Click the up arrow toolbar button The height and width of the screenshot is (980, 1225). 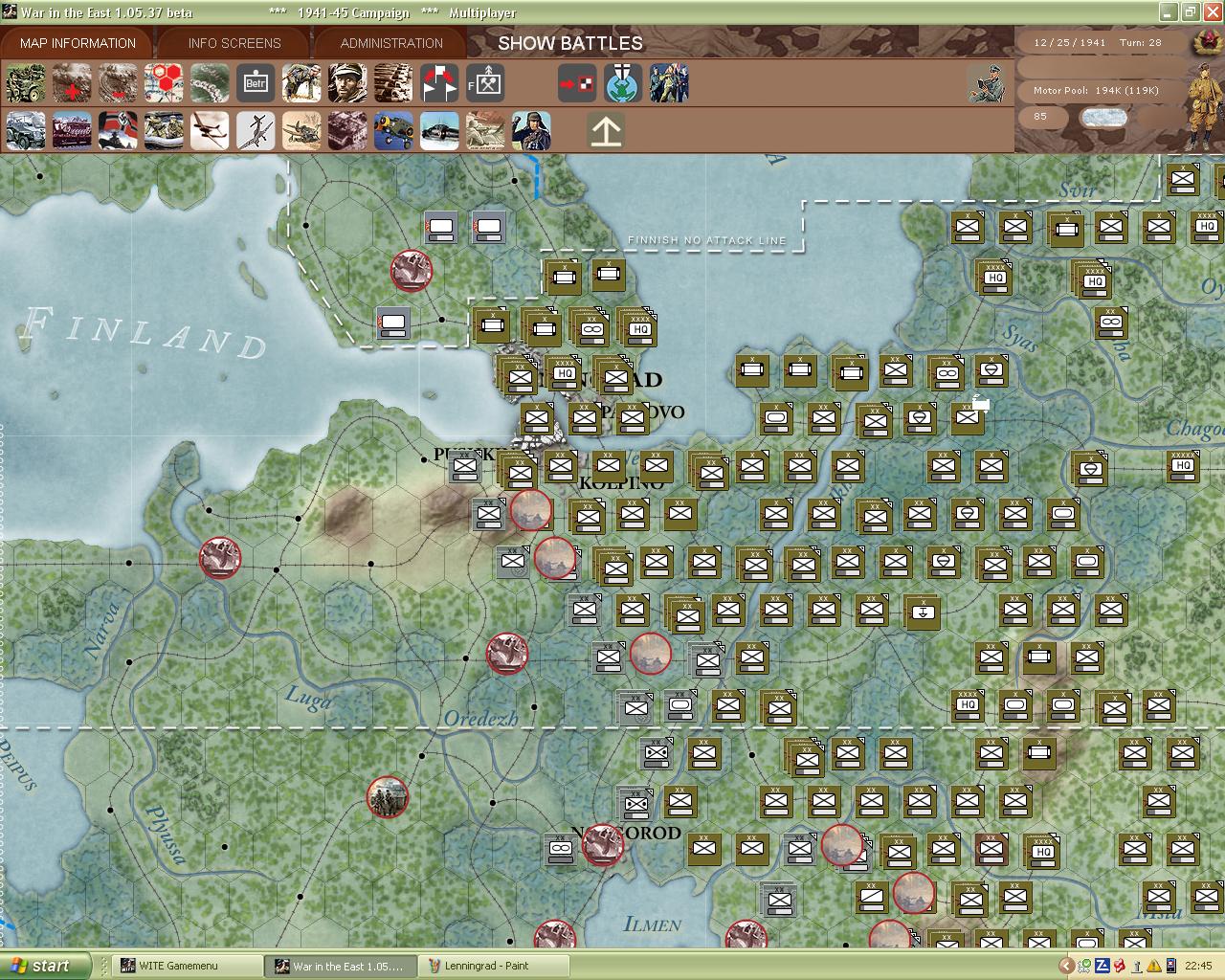(x=606, y=131)
